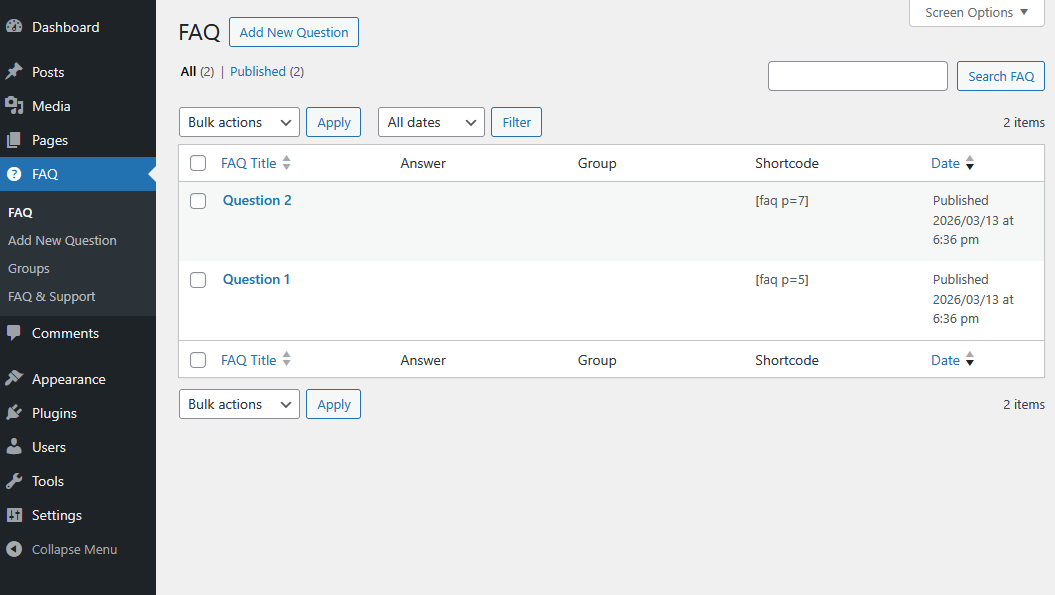Open the Users menu item

click(x=78, y=447)
